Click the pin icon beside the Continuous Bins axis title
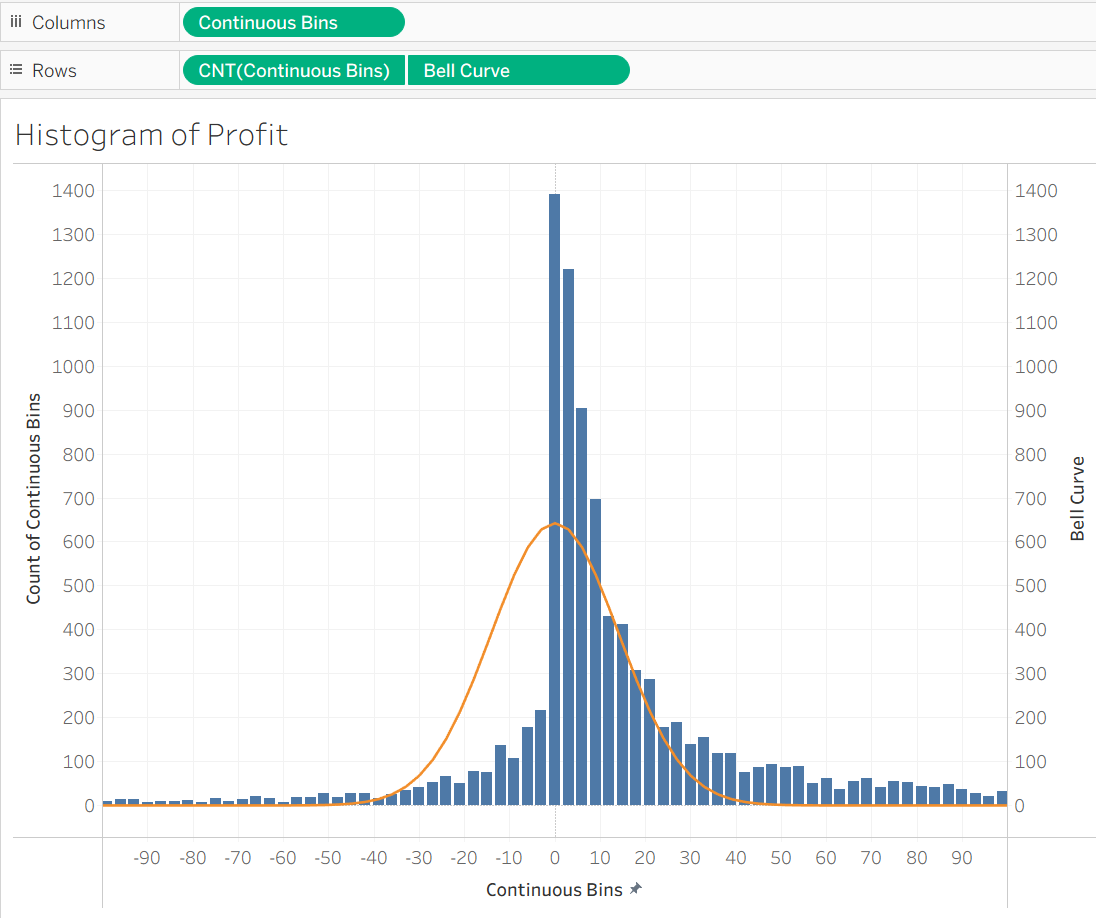Viewport: 1096px width, 918px height. [x=636, y=889]
